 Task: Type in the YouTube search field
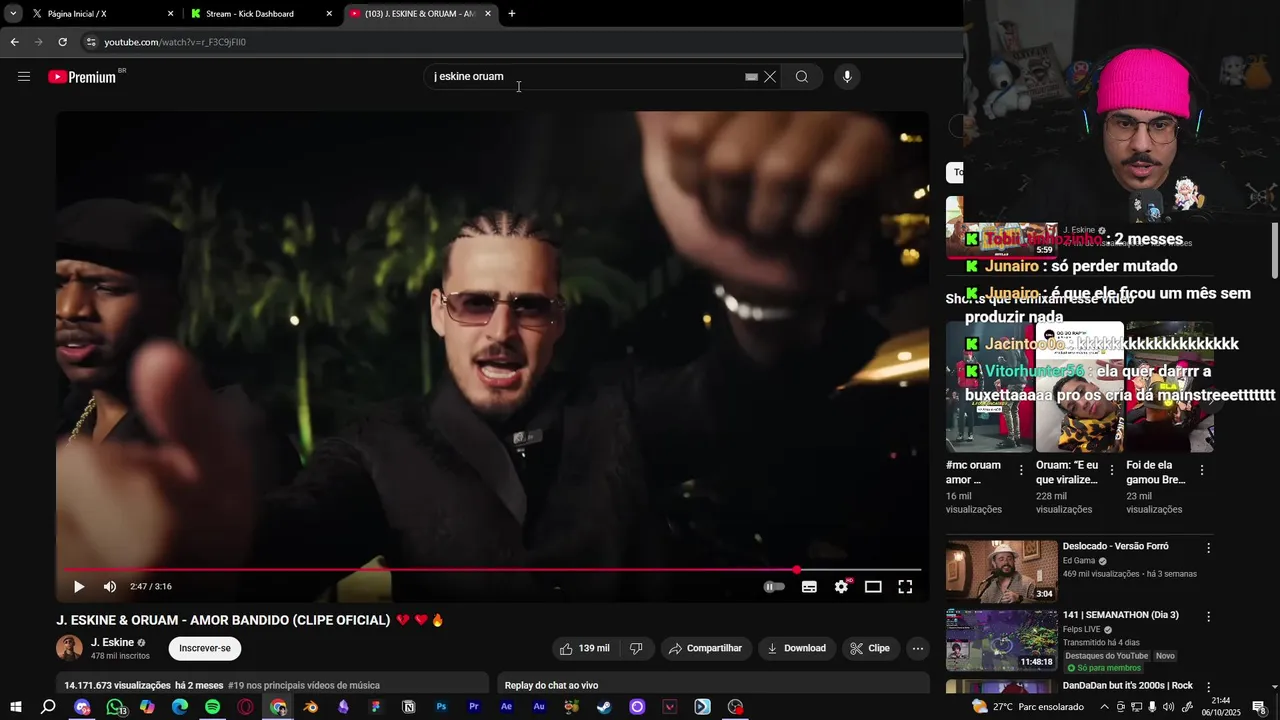(x=585, y=77)
